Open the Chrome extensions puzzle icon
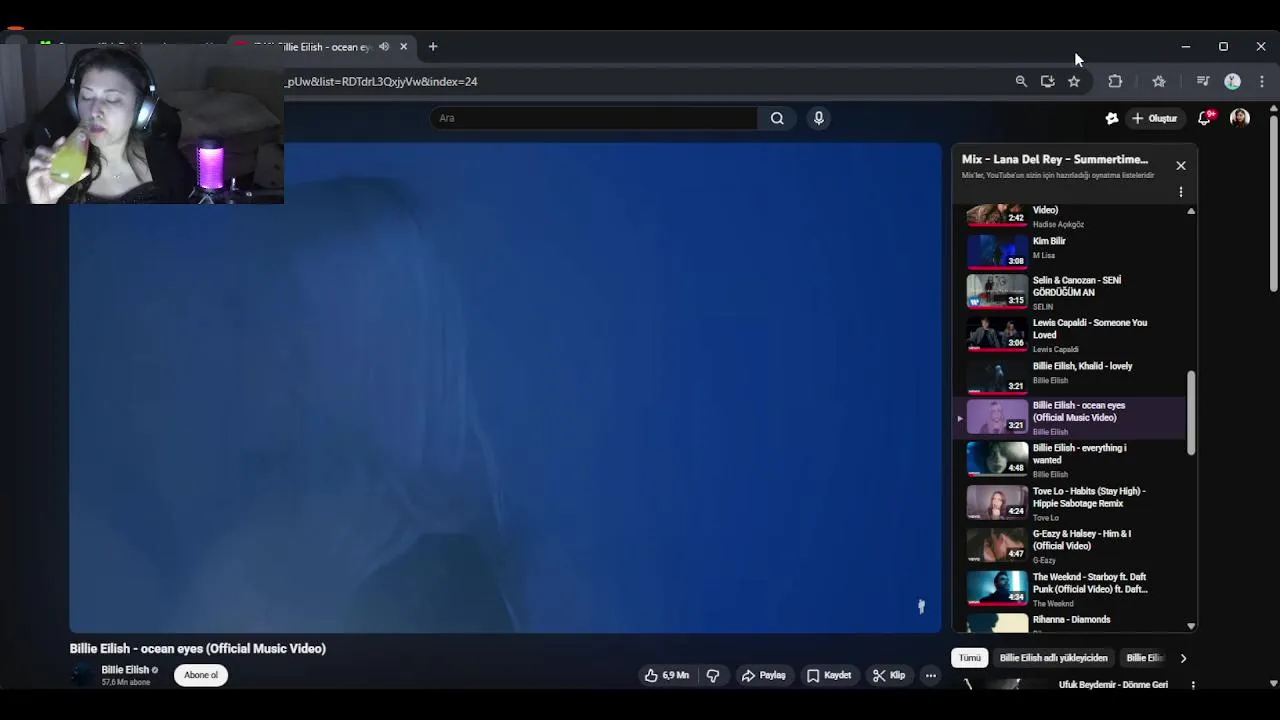 pyautogui.click(x=1115, y=82)
